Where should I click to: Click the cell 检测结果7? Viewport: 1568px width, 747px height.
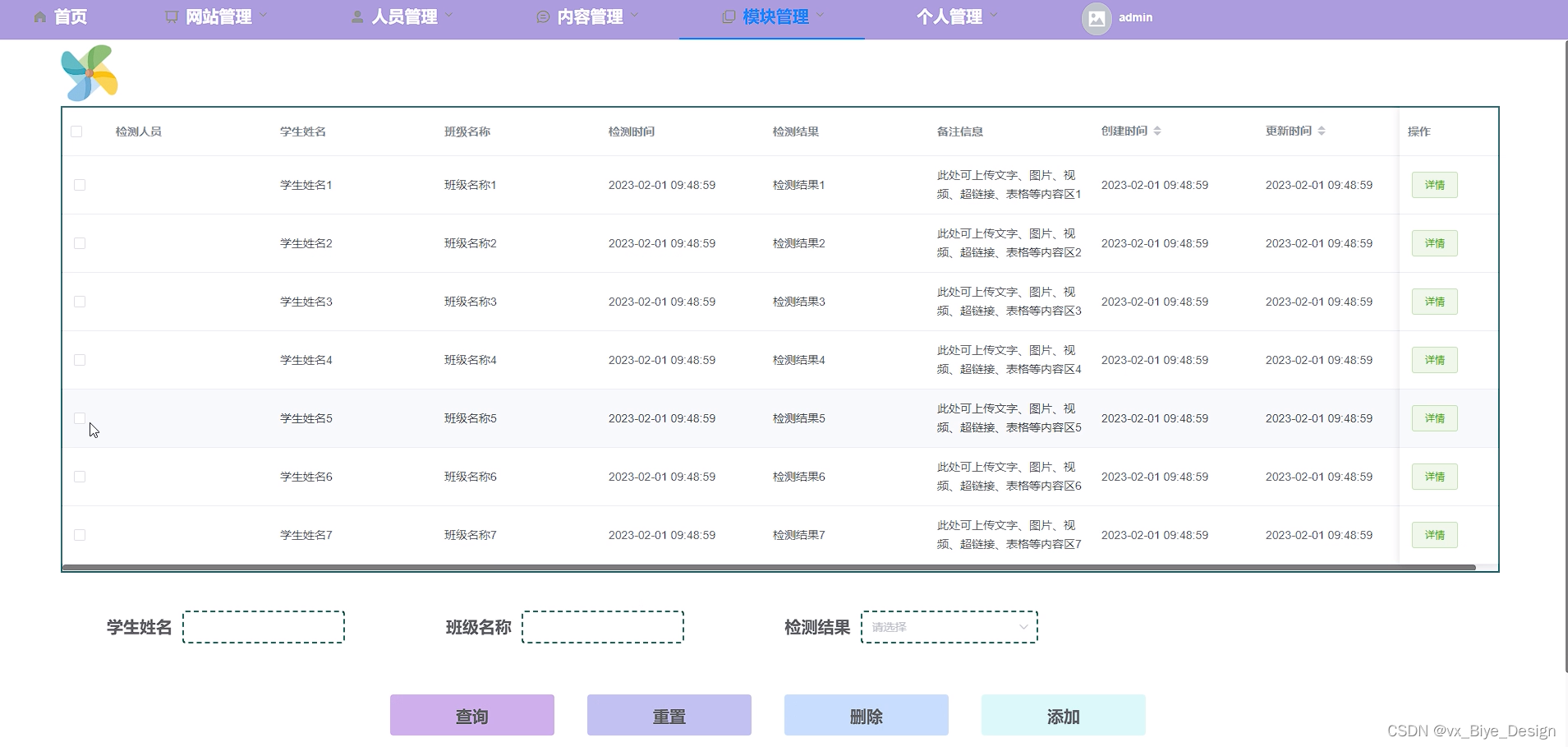799,535
